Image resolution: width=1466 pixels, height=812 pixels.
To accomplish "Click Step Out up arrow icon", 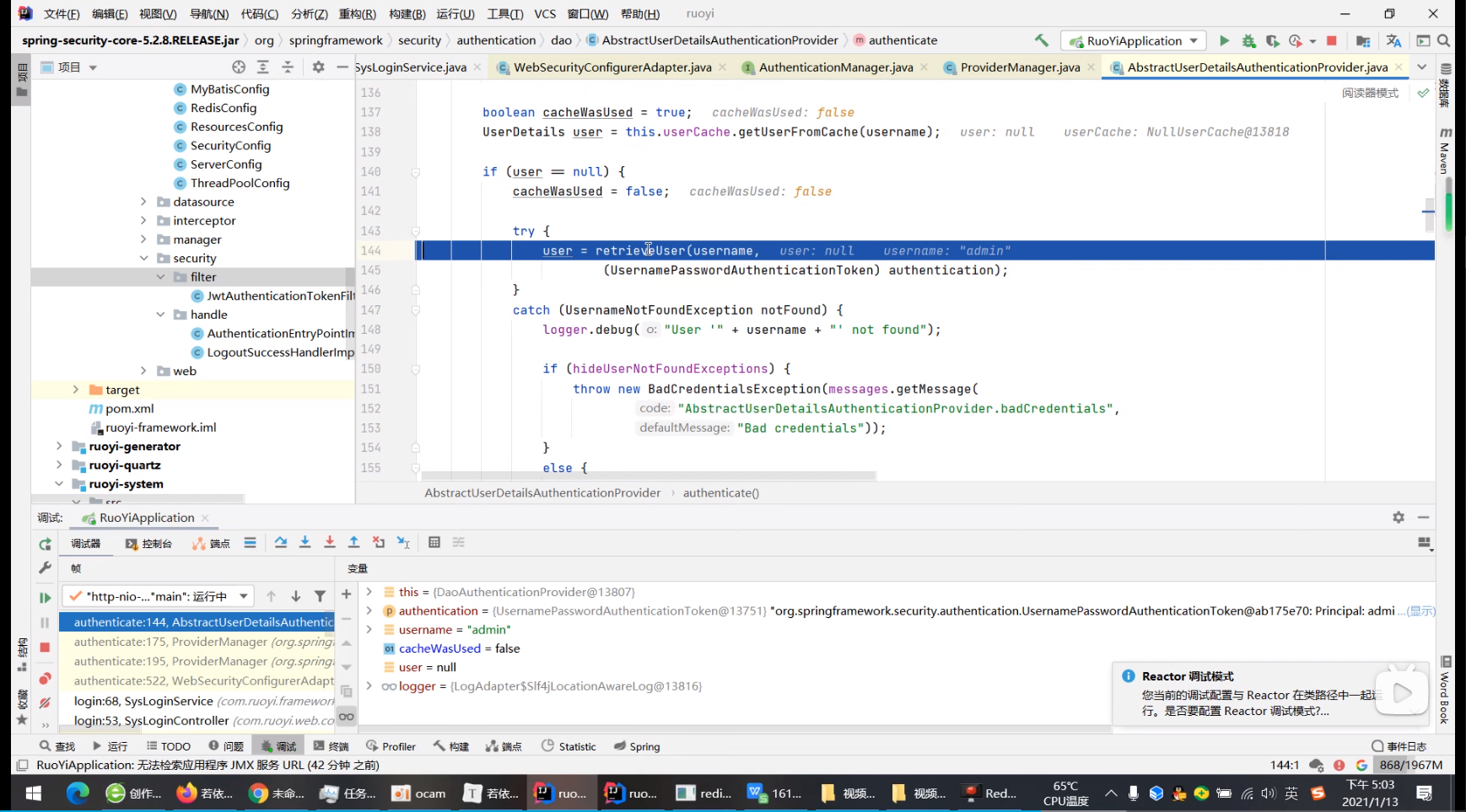I will click(x=354, y=542).
